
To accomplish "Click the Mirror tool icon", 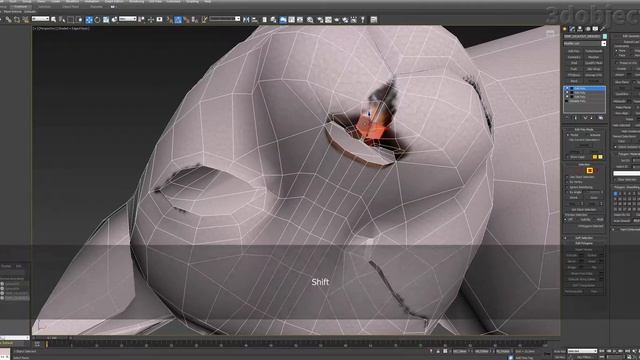I will click(246, 19).
